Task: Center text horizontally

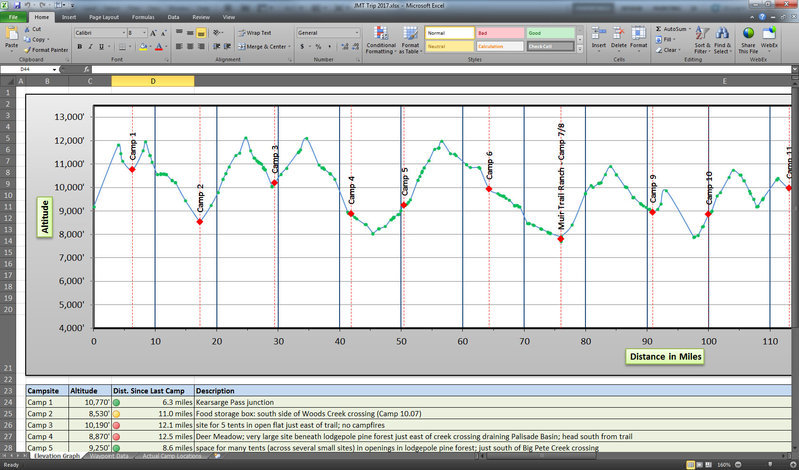Action: 190,46
